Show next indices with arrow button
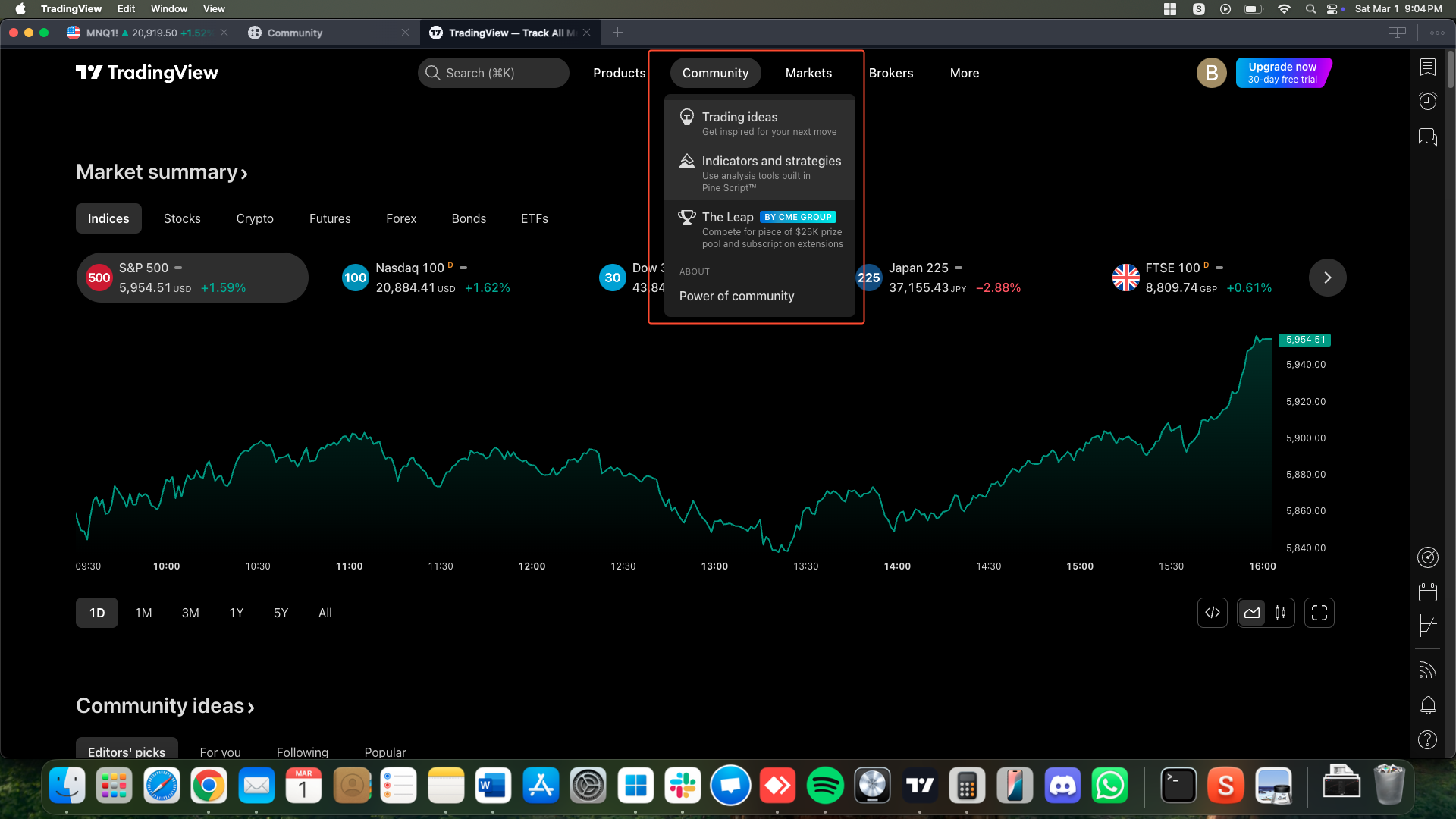 tap(1327, 278)
